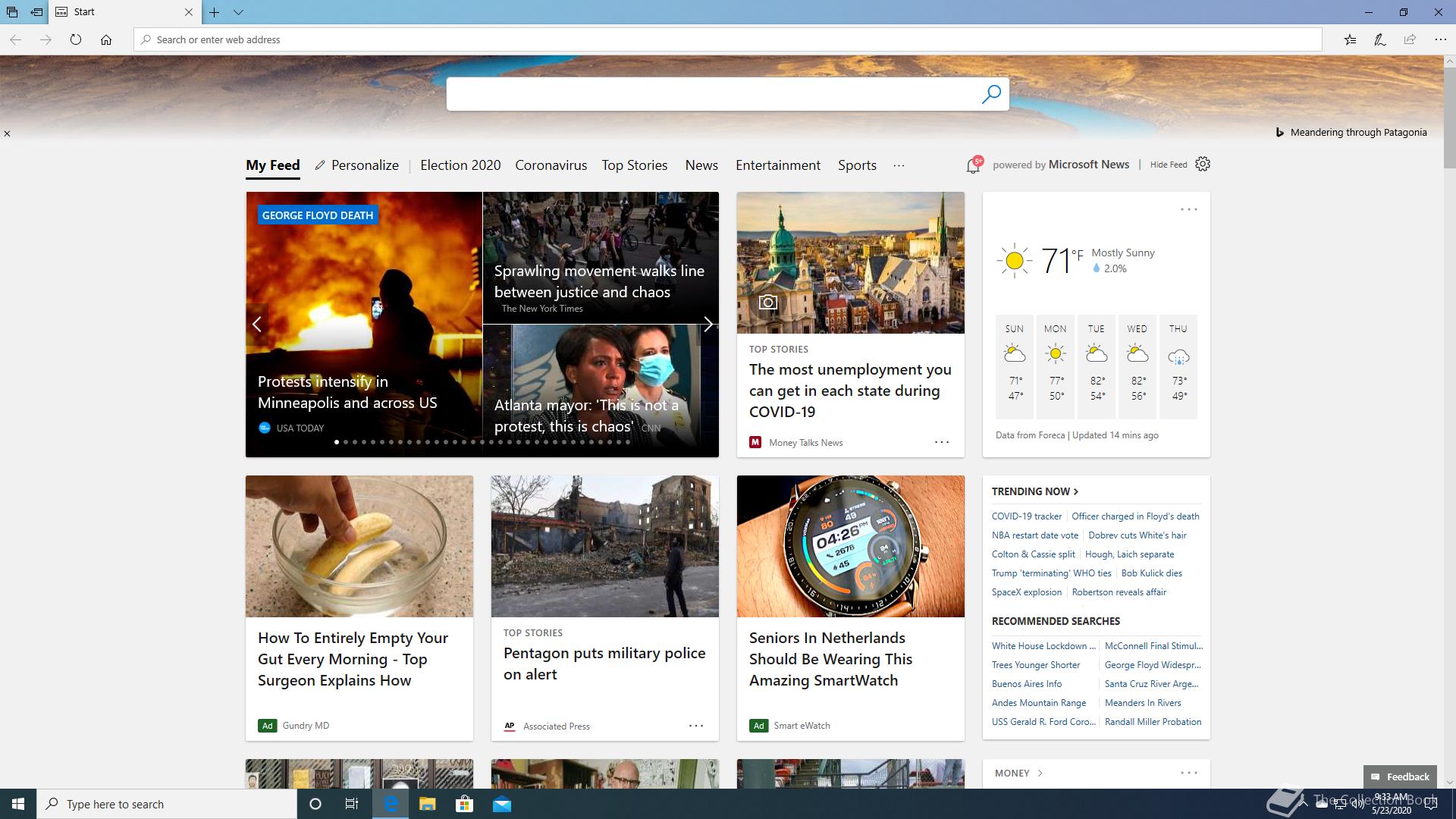The width and height of the screenshot is (1456, 819).
Task: Expand more feed categories ellipsis
Action: tap(899, 165)
